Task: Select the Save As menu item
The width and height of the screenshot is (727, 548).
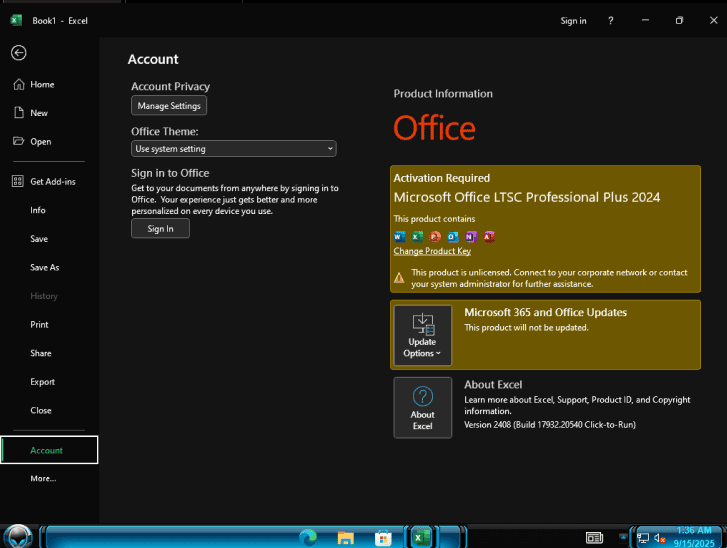Action: tap(44, 268)
